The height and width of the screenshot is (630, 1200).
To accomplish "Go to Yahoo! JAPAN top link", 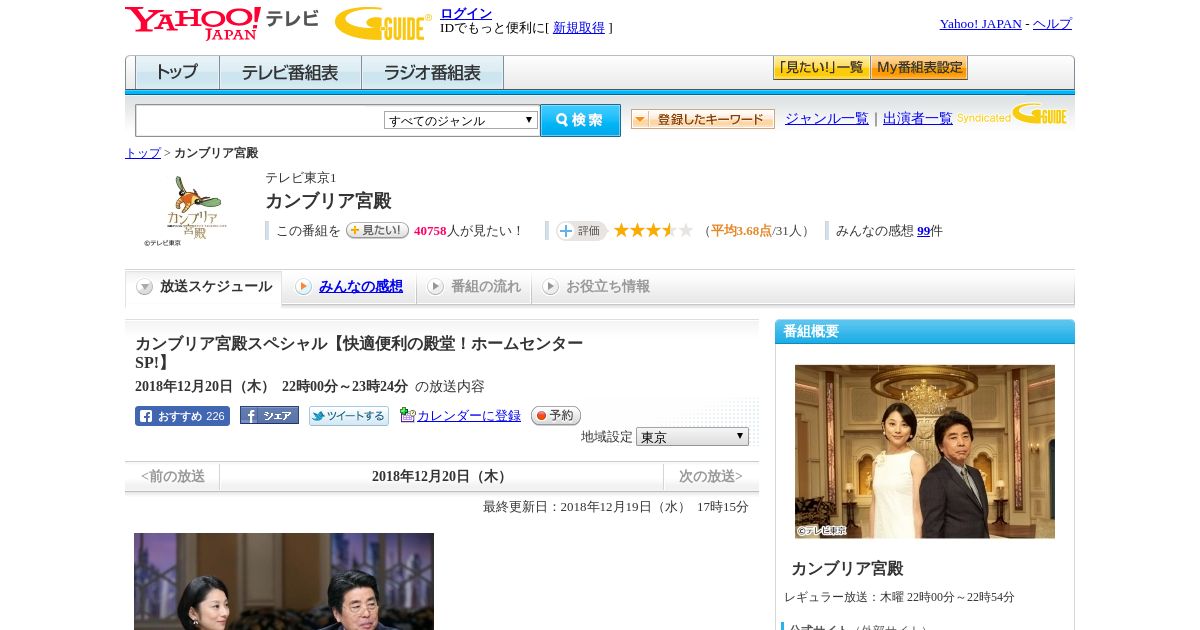I will coord(980,24).
